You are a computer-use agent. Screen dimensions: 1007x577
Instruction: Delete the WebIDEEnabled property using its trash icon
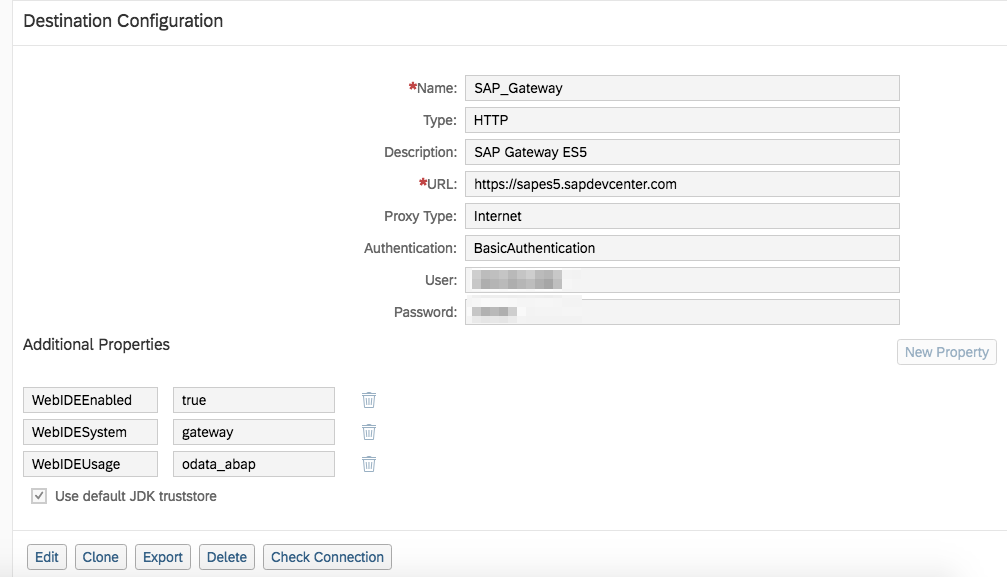(x=368, y=400)
